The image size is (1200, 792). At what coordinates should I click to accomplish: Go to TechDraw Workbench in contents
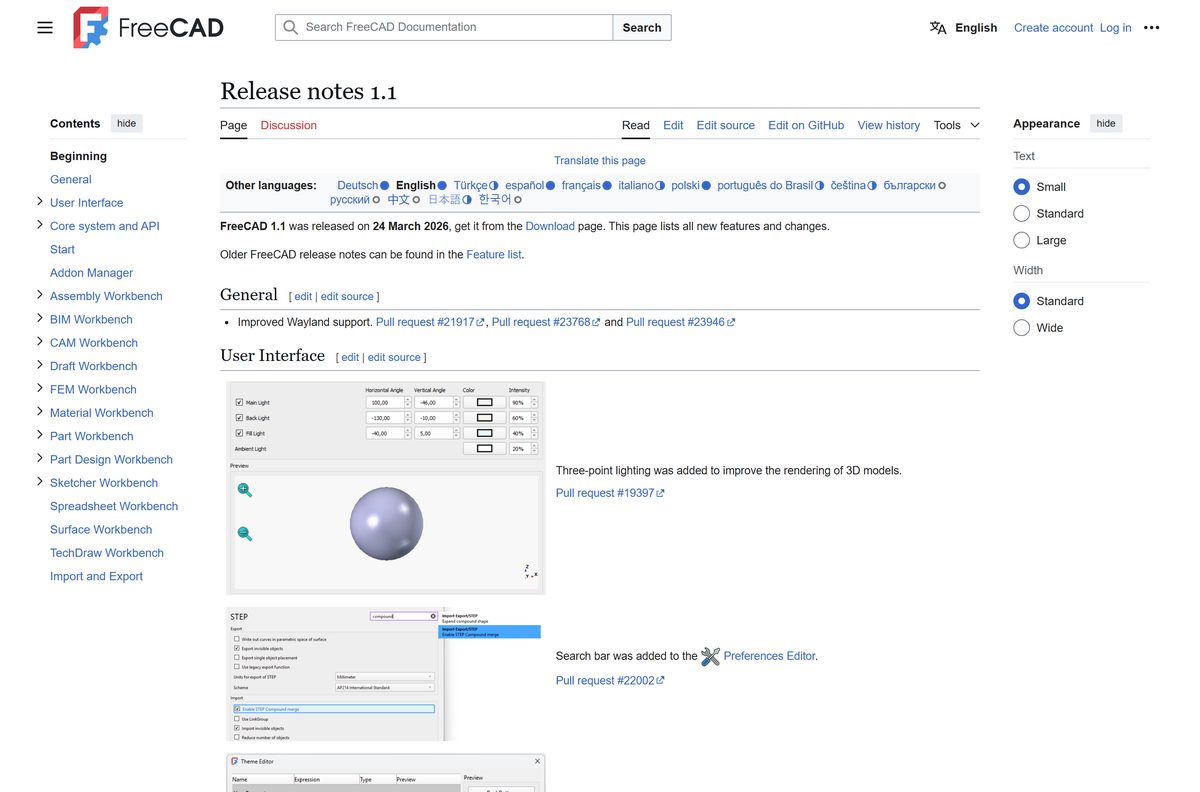(x=107, y=553)
